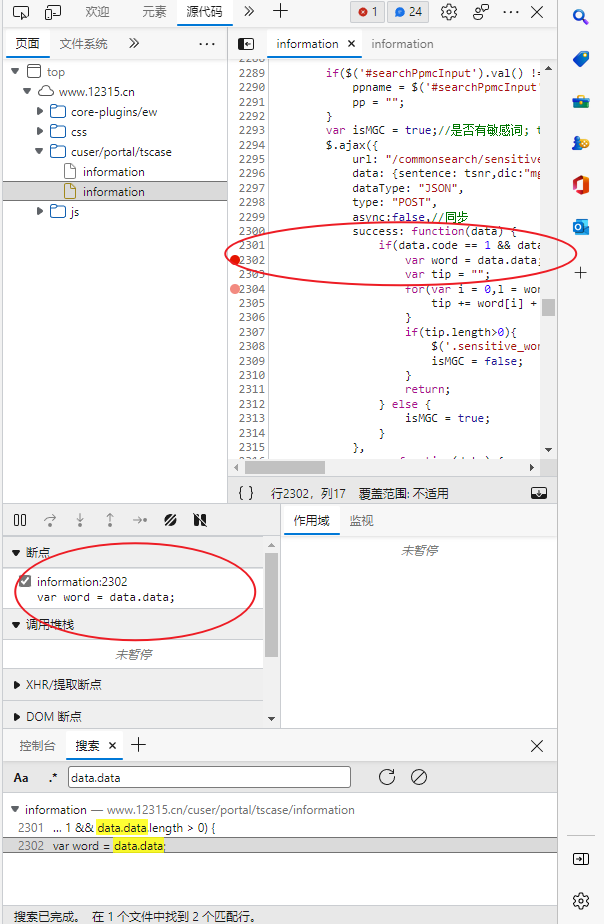Activate the inspect element picker icon
Viewport: 604px width, 924px height.
coord(21,12)
